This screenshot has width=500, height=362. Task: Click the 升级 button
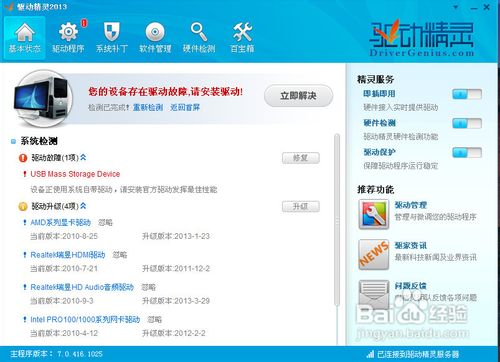pos(301,207)
